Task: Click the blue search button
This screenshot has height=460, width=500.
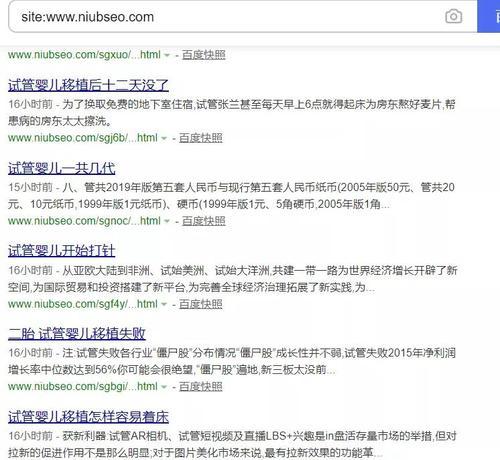Action: point(489,16)
